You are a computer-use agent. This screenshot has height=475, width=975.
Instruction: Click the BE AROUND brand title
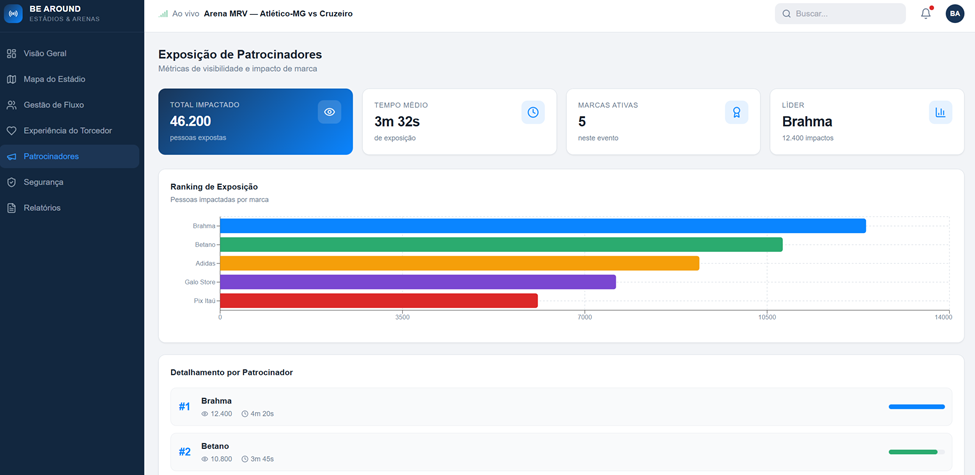(55, 9)
